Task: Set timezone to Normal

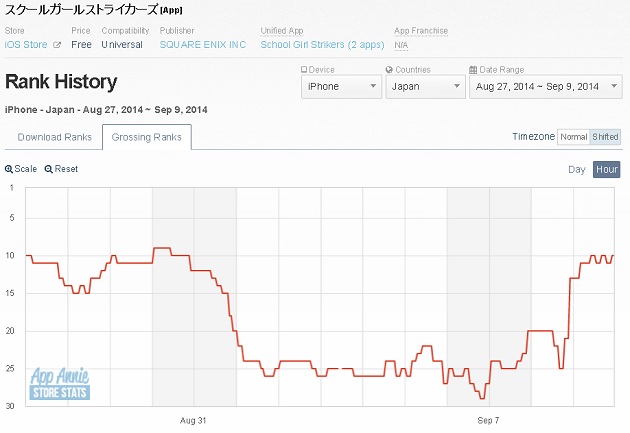Action: pyautogui.click(x=573, y=137)
